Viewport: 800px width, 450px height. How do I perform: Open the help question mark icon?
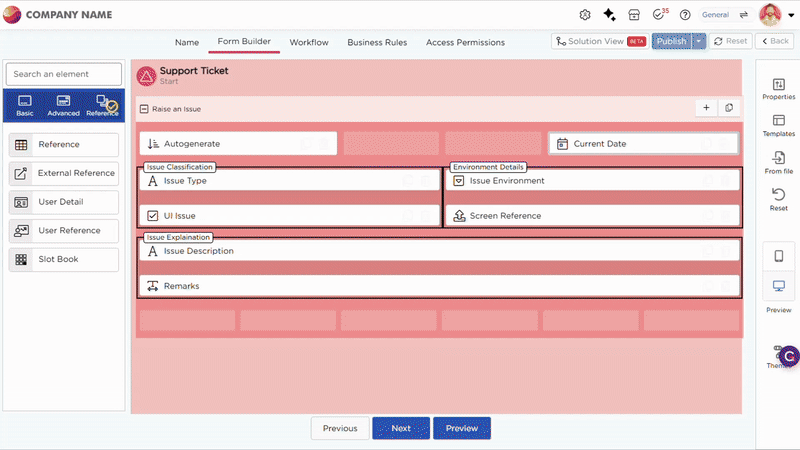(685, 15)
